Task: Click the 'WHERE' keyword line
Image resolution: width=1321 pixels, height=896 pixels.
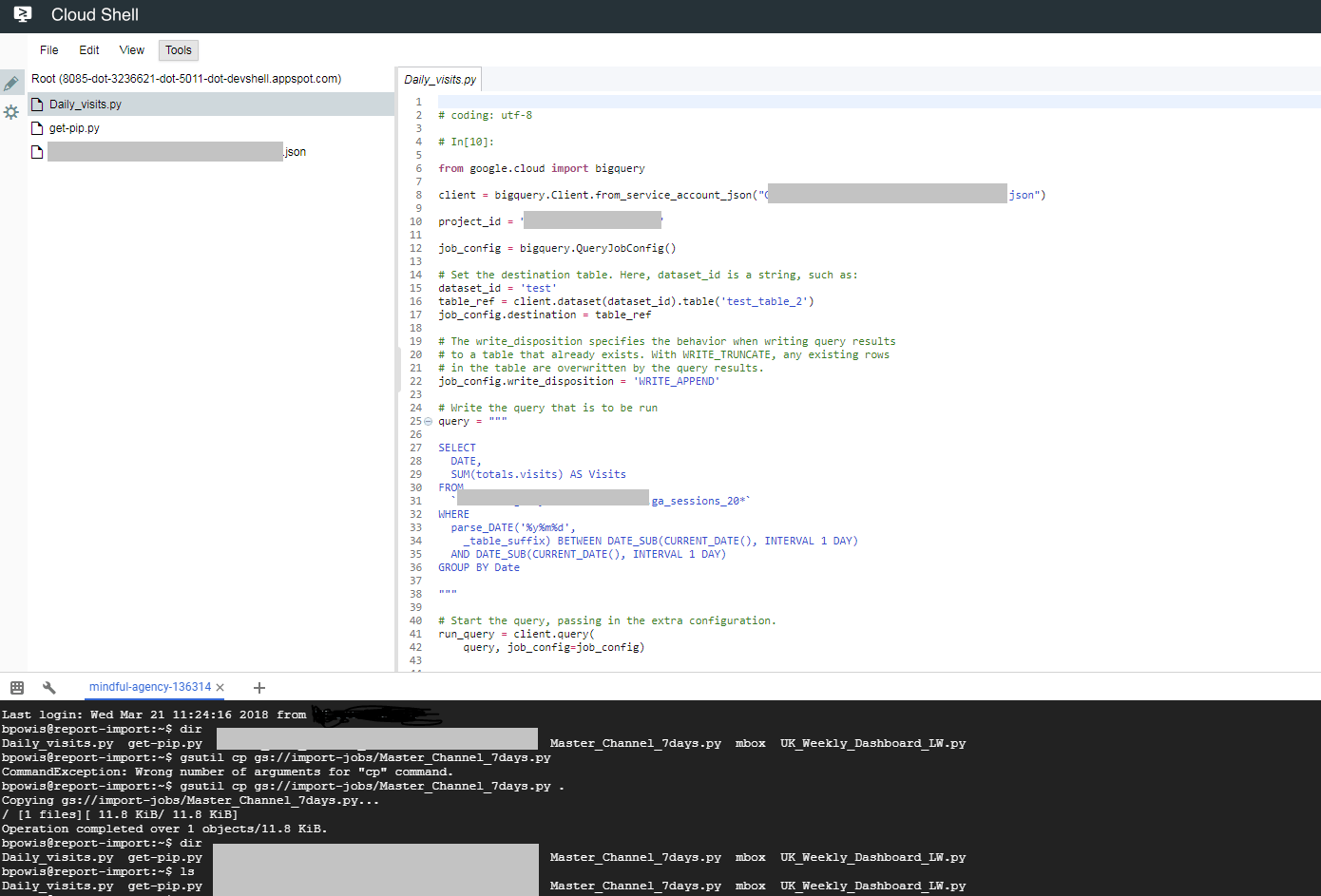Action: 454,514
